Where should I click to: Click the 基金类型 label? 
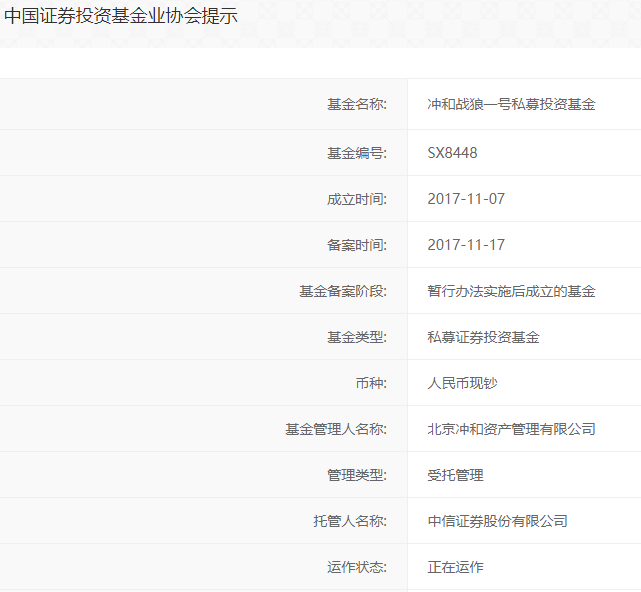356,337
